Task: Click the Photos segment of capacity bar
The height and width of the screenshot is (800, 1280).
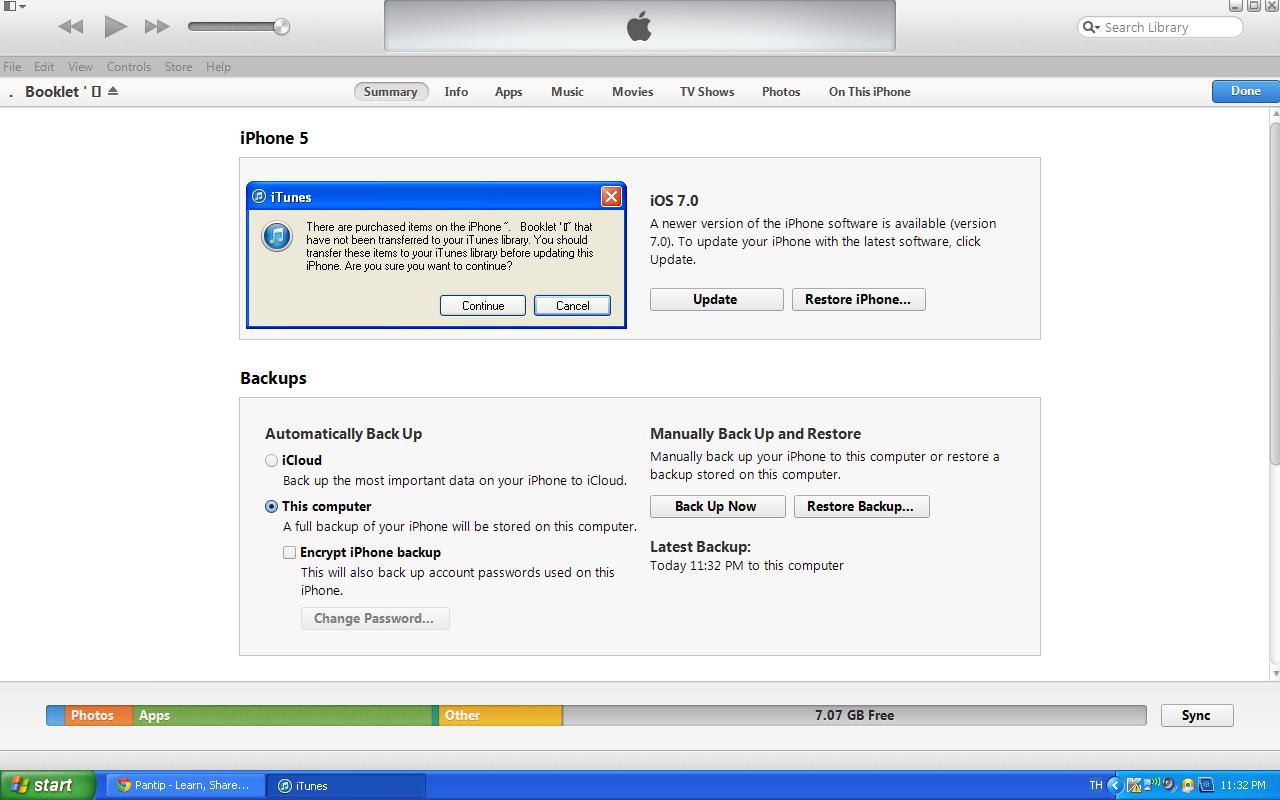Action: point(99,715)
